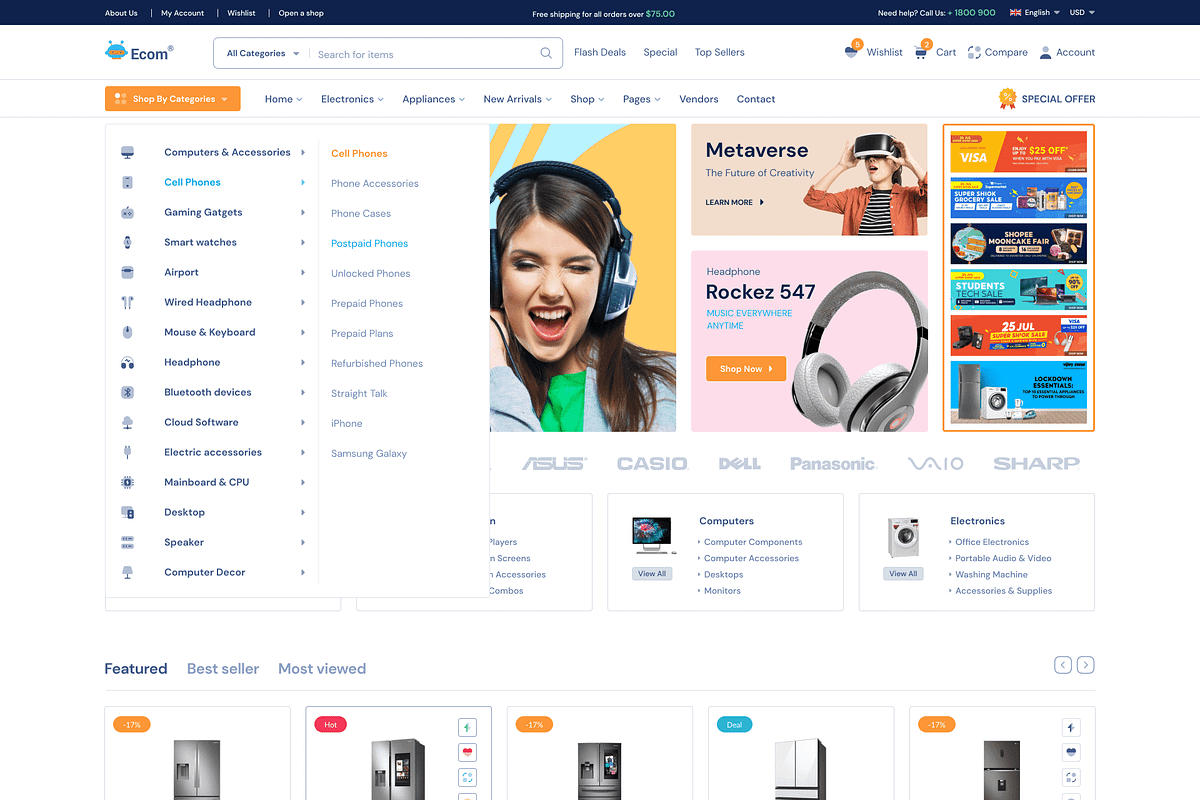1200x800 pixels.
Task: Go to next featured products arrow
Action: pyautogui.click(x=1085, y=665)
